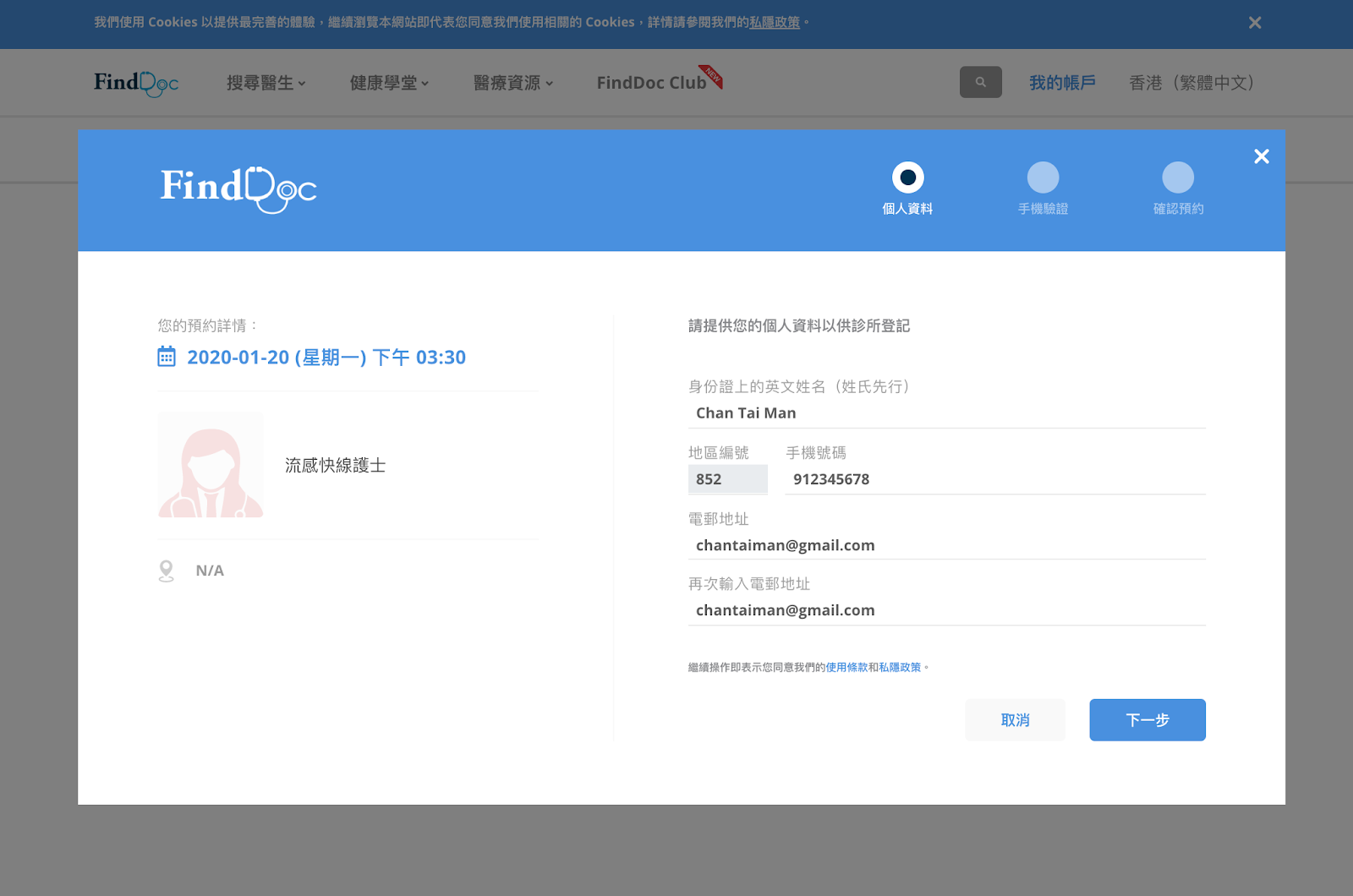The height and width of the screenshot is (896, 1353).
Task: Click the 請提供您的個人資料以供診所登記 heading
Action: tap(799, 326)
